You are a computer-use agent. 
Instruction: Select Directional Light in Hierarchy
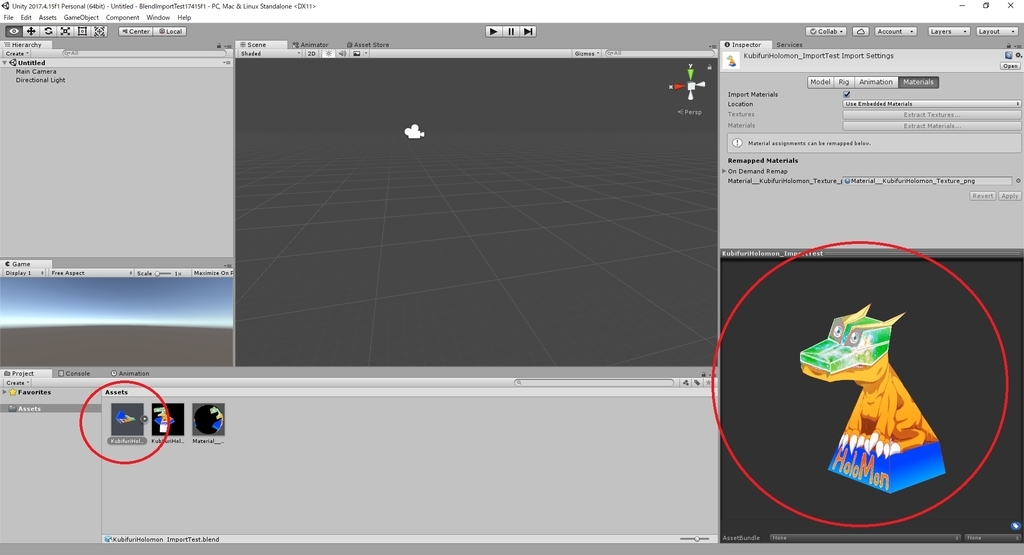tap(40, 80)
